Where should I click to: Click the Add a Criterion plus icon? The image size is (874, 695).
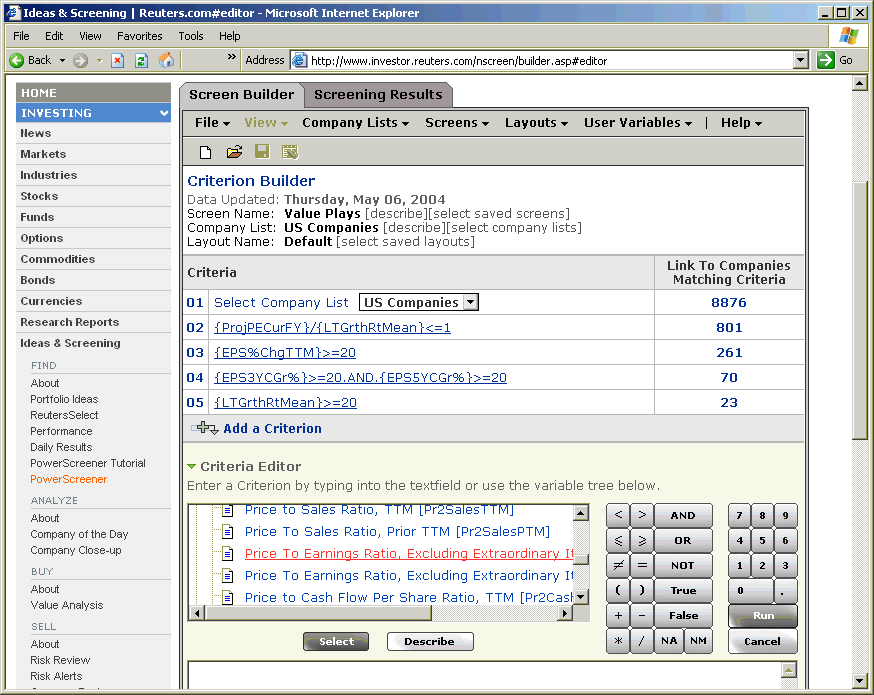(x=206, y=428)
